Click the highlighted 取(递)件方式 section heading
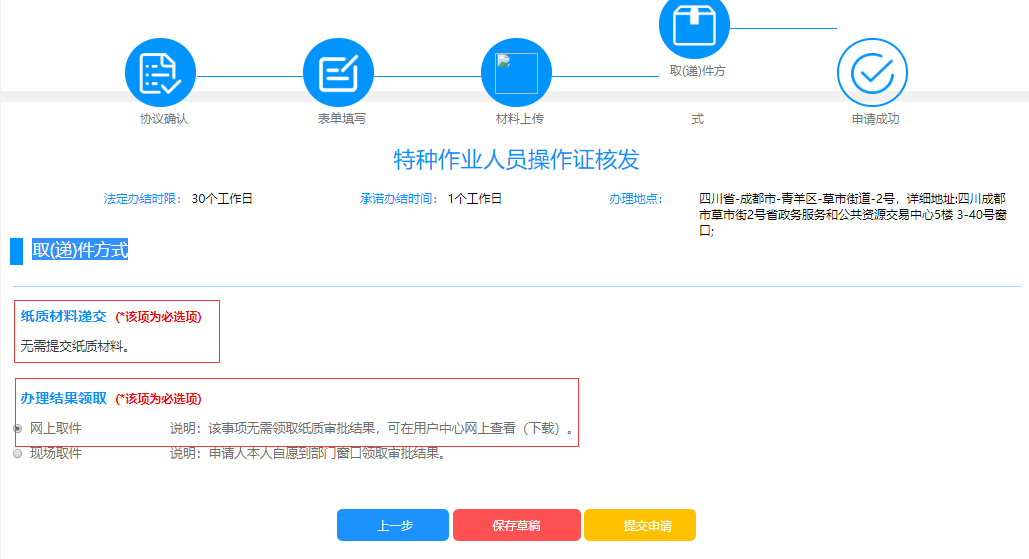This screenshot has height=559, width=1029. click(80, 250)
